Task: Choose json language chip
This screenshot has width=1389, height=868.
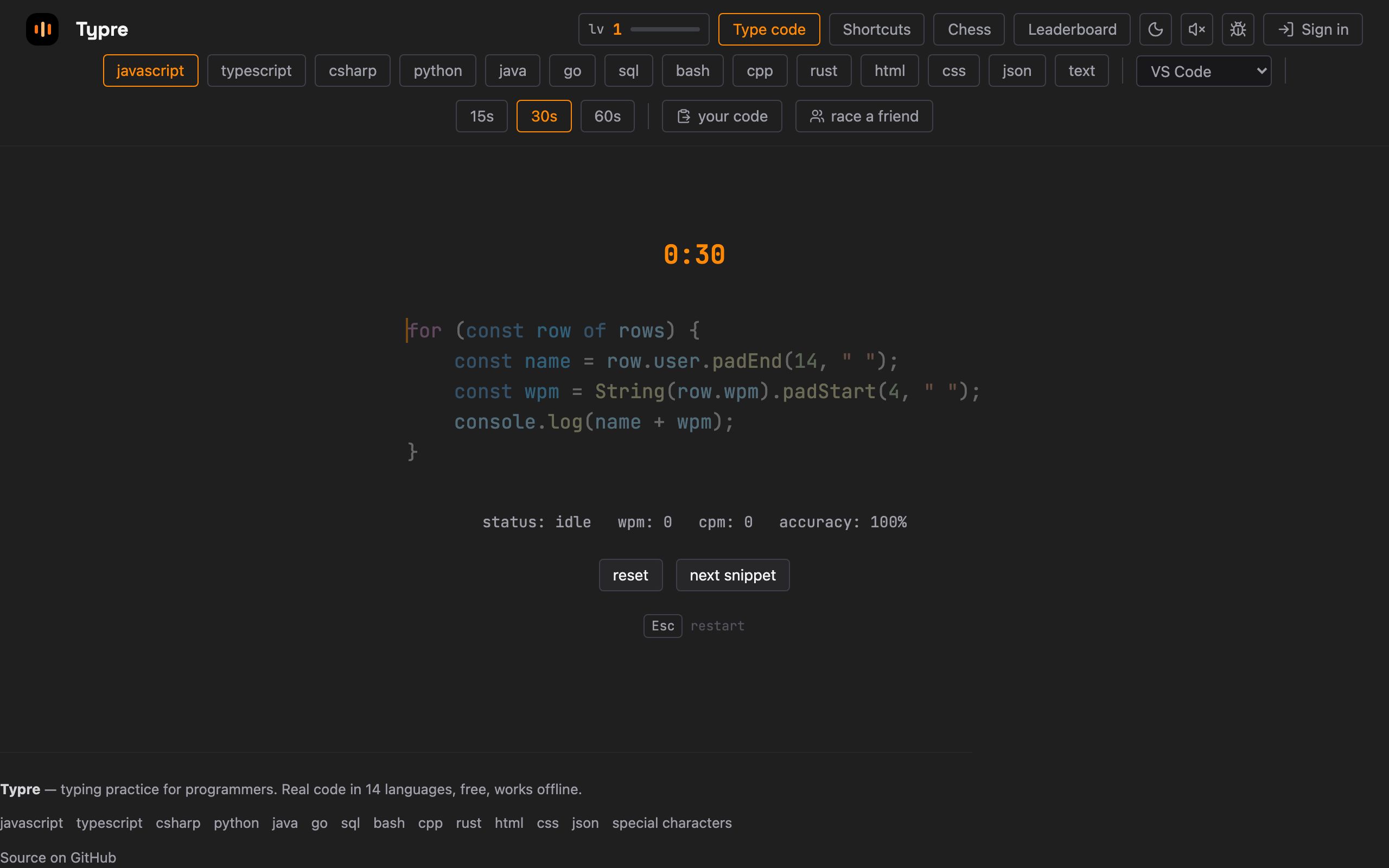Action: (1017, 71)
